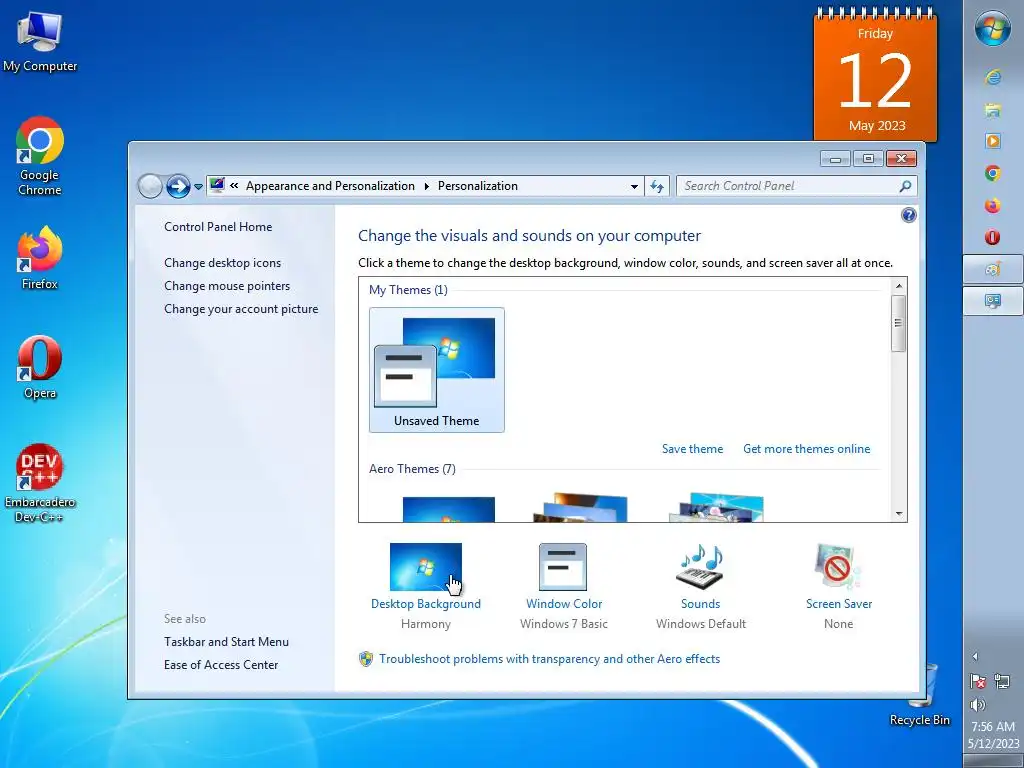
Task: Click Change your account picture link
Action: coord(241,309)
